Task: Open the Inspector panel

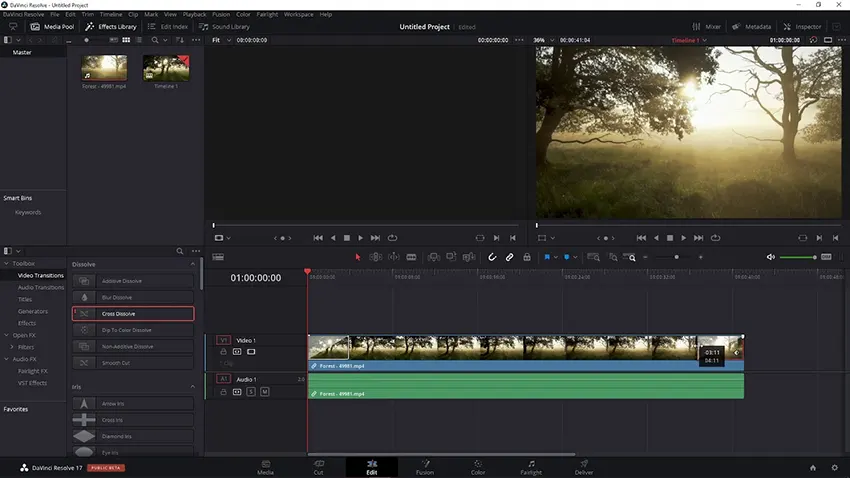Action: (802, 27)
